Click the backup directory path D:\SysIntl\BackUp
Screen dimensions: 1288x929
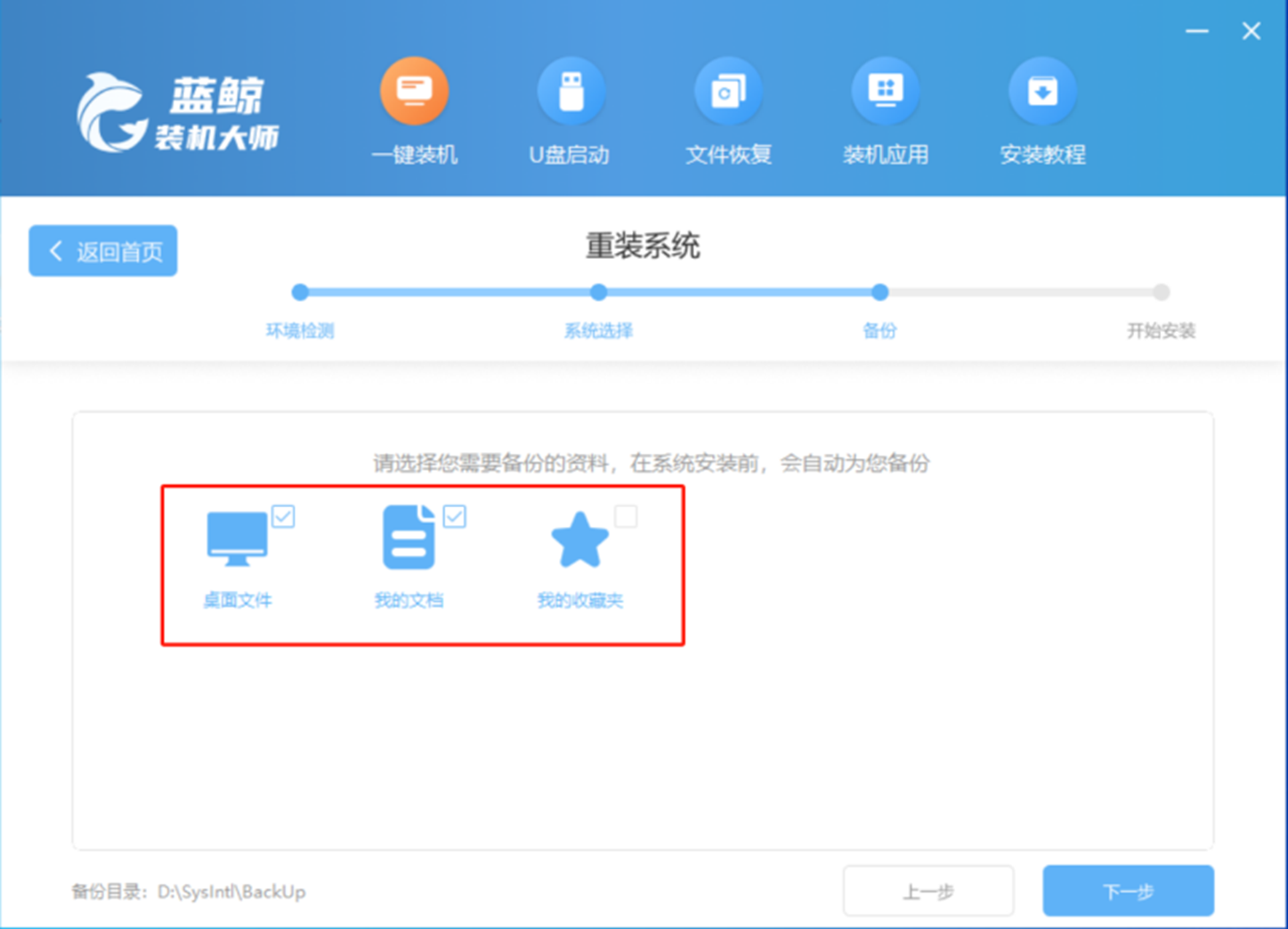coord(233,892)
